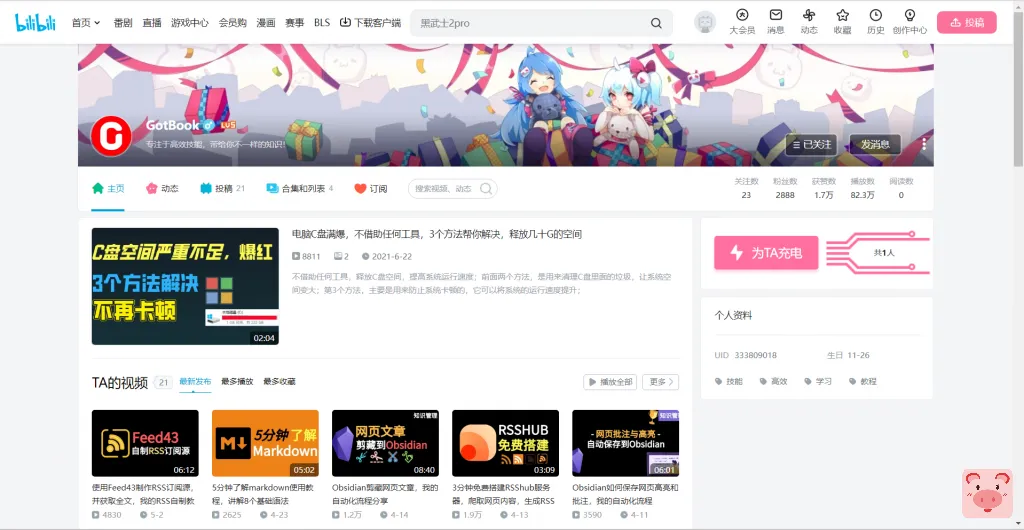Sort videos by 最多收藏

coord(279,382)
